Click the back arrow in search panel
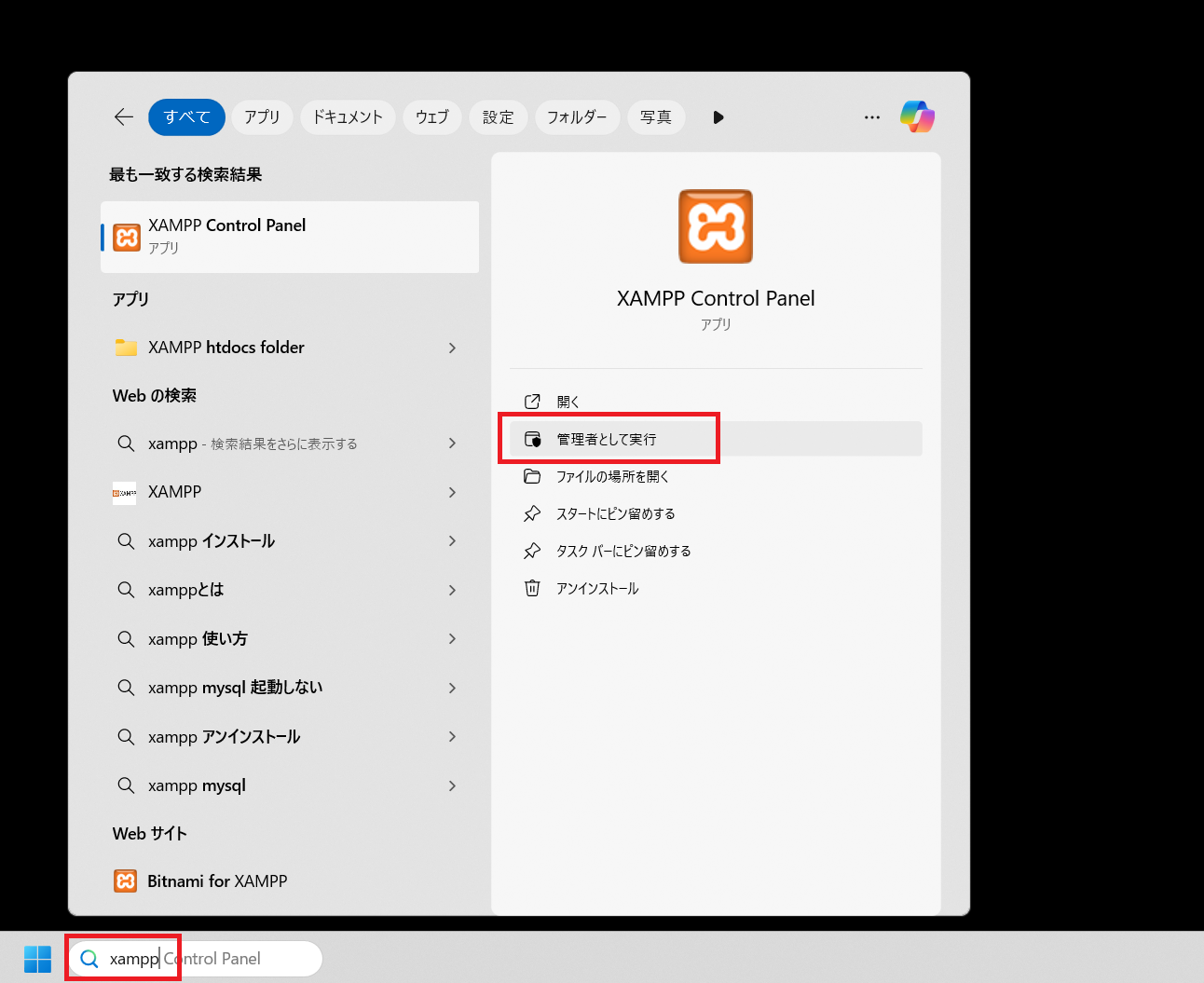The width and height of the screenshot is (1204, 983). pyautogui.click(x=124, y=116)
